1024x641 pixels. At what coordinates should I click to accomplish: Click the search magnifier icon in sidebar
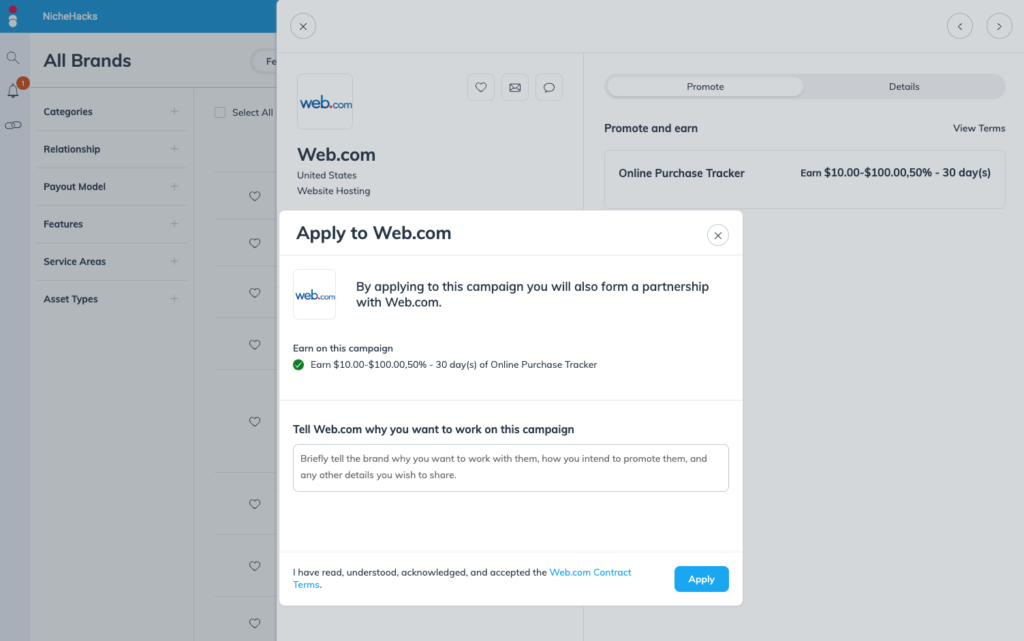[x=12, y=57]
